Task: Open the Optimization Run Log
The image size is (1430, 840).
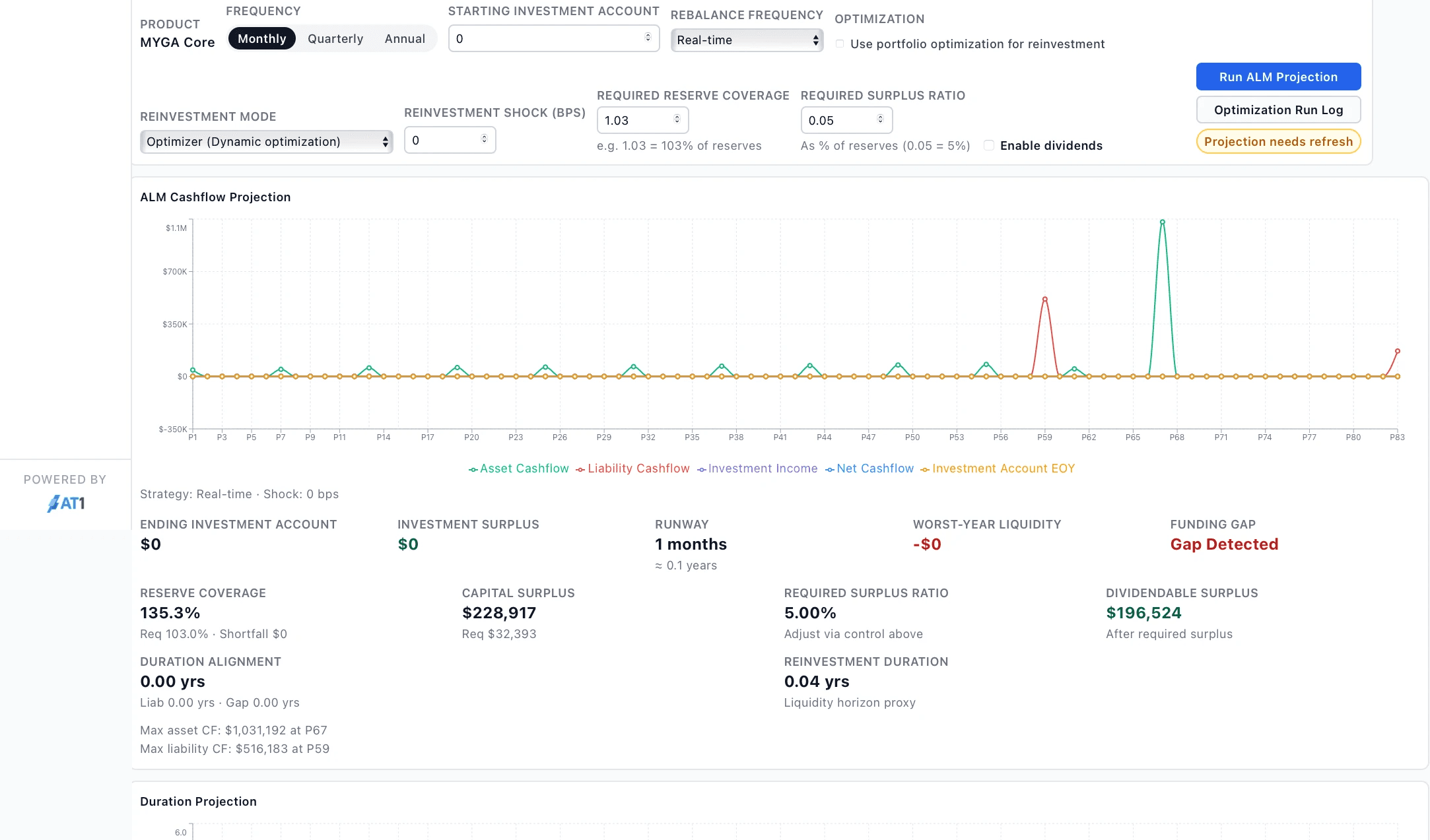Action: 1278,110
